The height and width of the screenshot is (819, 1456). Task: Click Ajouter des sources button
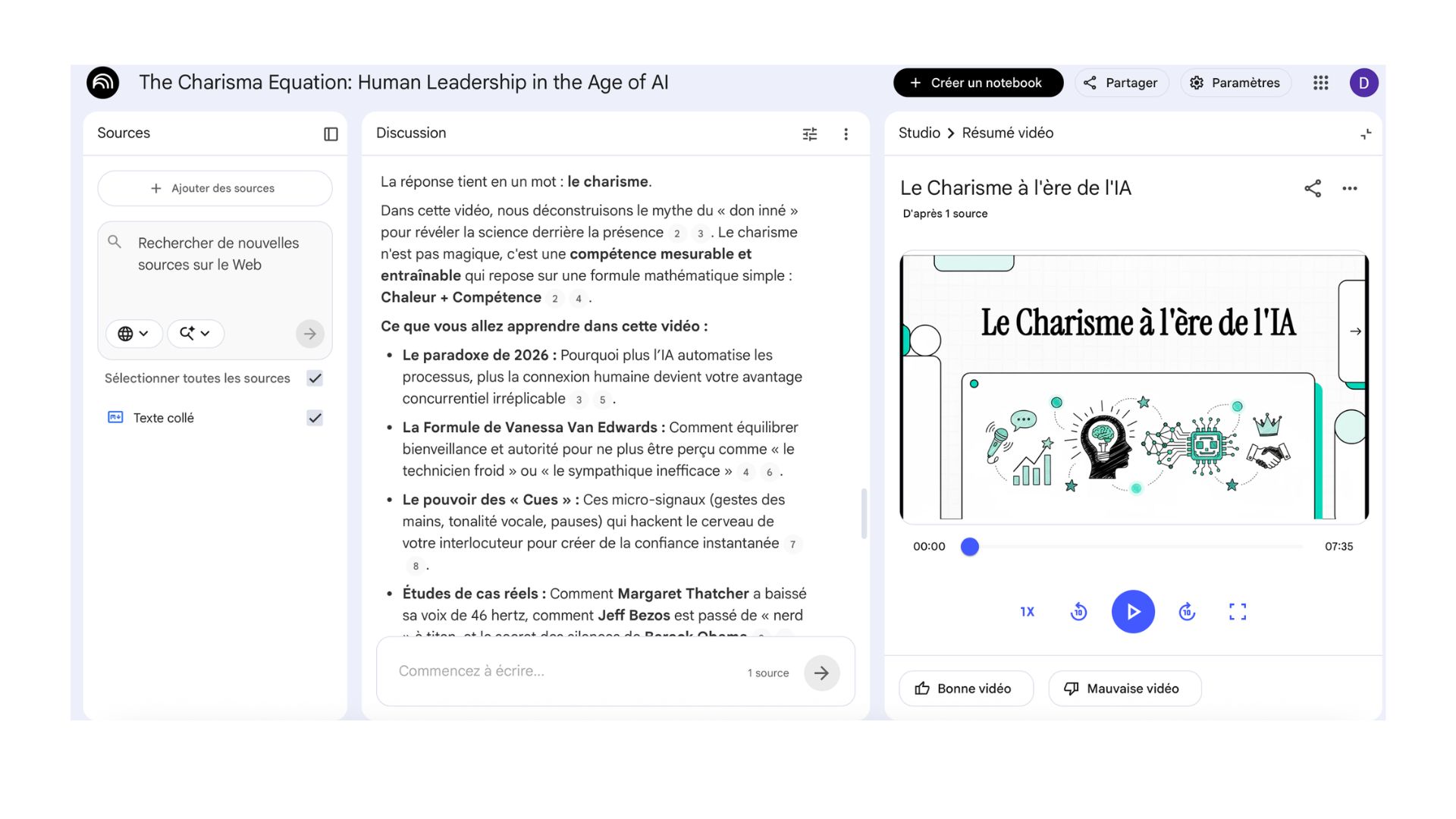215,188
